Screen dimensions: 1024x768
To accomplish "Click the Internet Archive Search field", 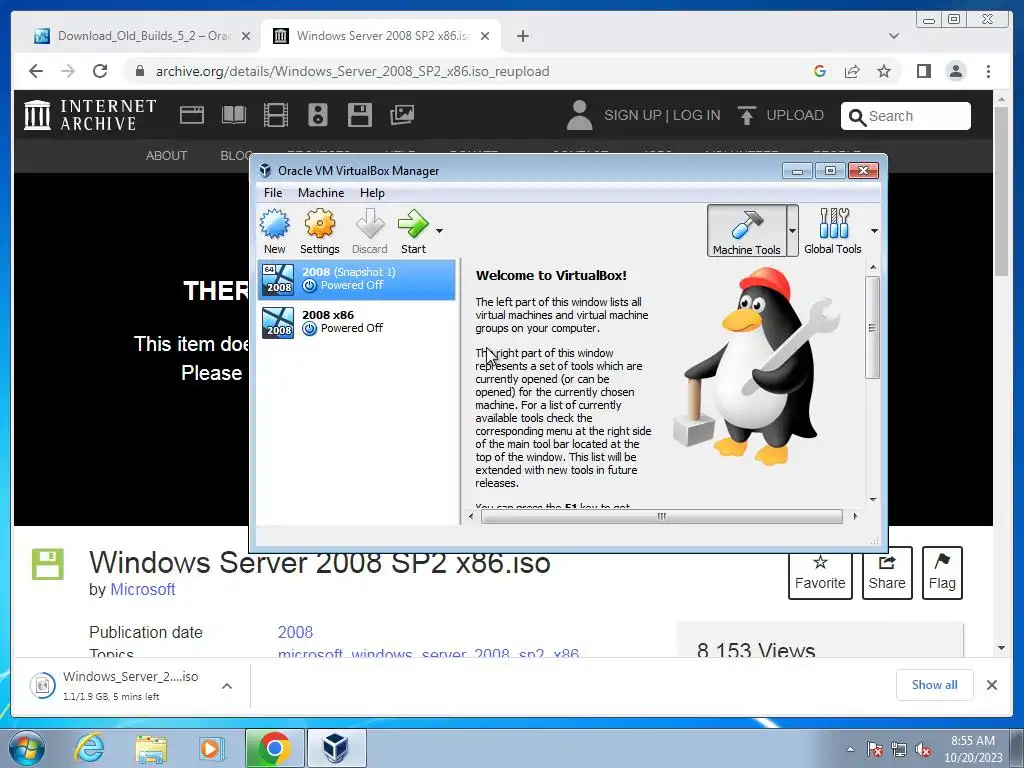I will coord(906,116).
